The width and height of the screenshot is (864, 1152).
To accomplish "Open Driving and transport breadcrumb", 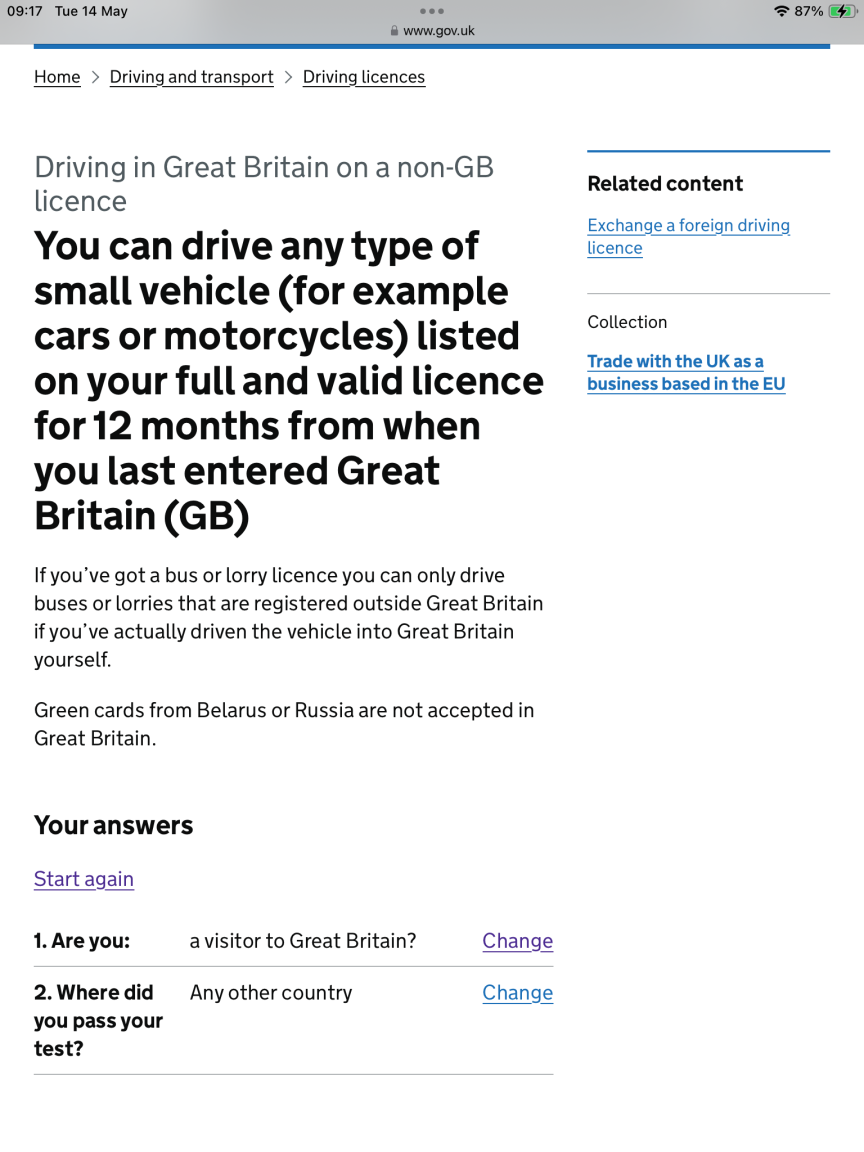I will (191, 77).
